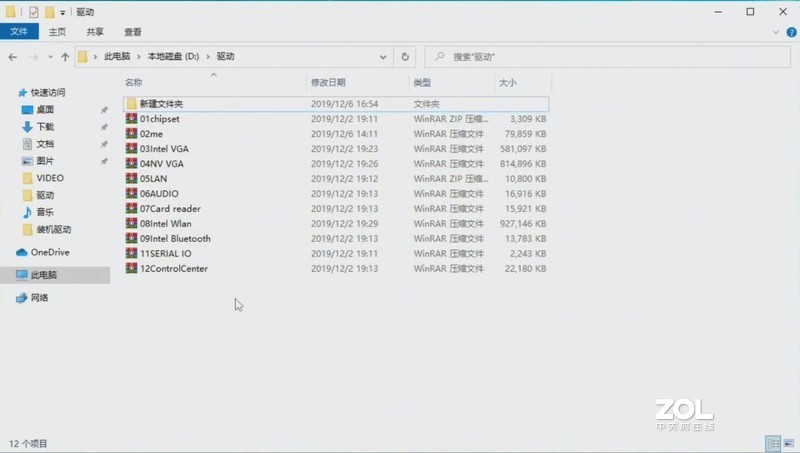Click the 927,146 KB size value
This screenshot has height=453, width=800.
pyautogui.click(x=523, y=223)
